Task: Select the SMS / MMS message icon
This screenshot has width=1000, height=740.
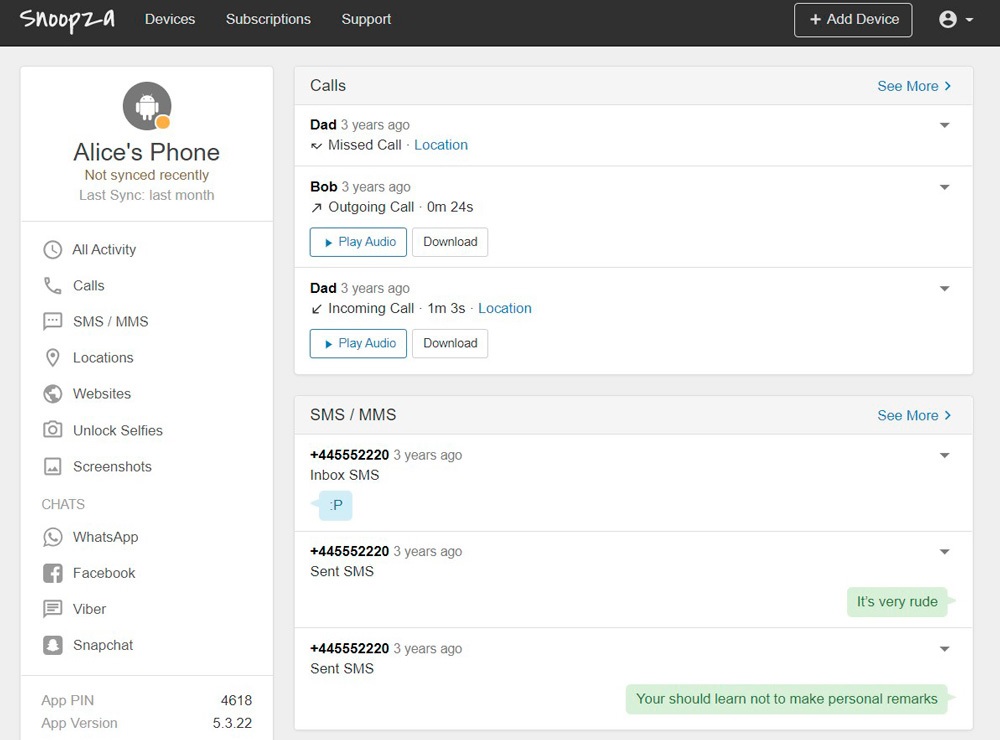Action: [x=53, y=322]
